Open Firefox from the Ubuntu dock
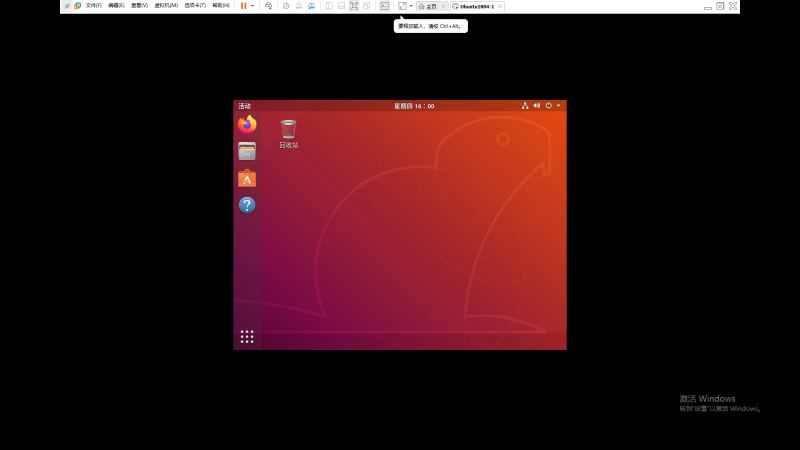The image size is (800, 450). [x=247, y=125]
